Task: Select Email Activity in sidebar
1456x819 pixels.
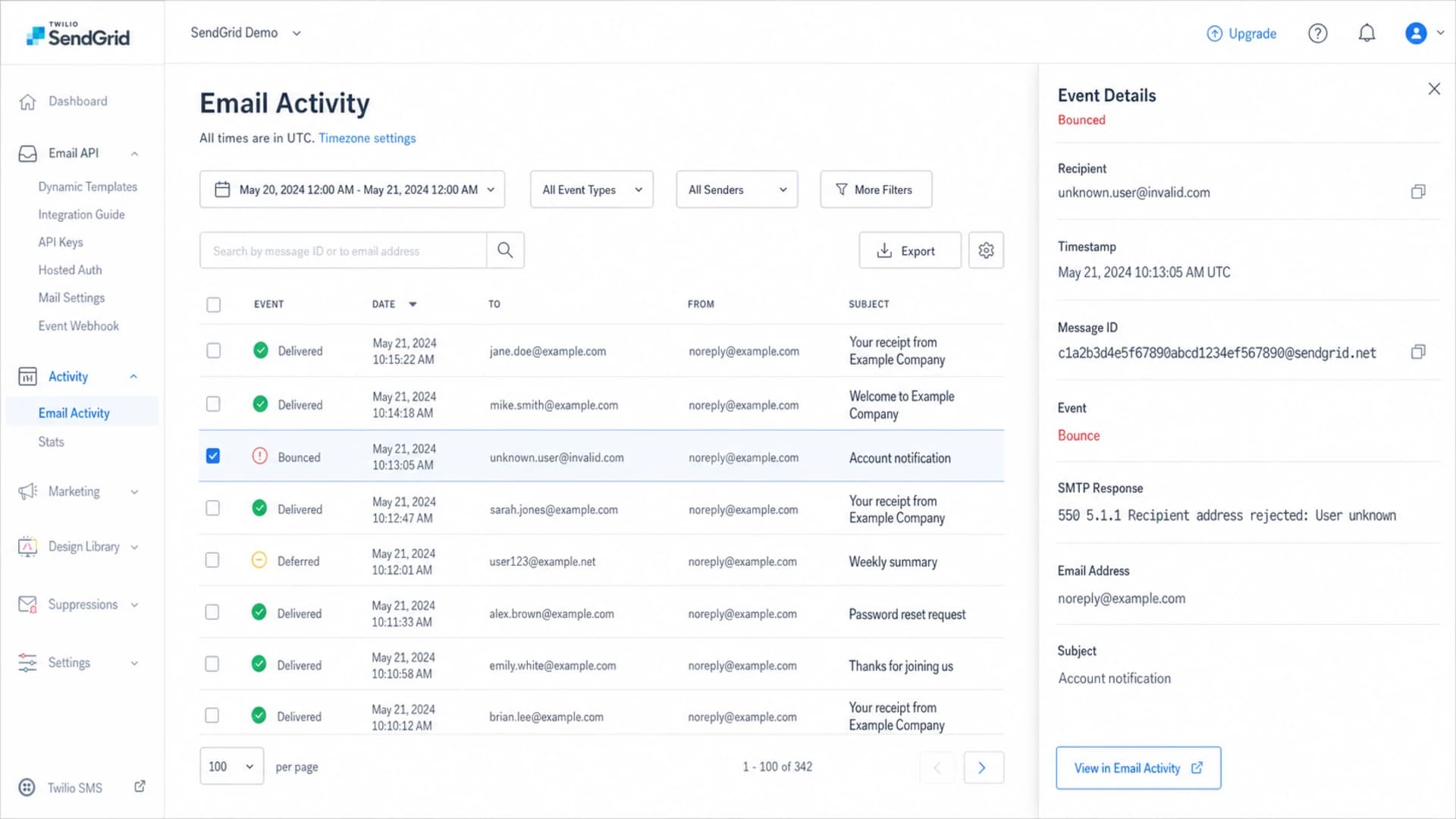Action: (74, 413)
